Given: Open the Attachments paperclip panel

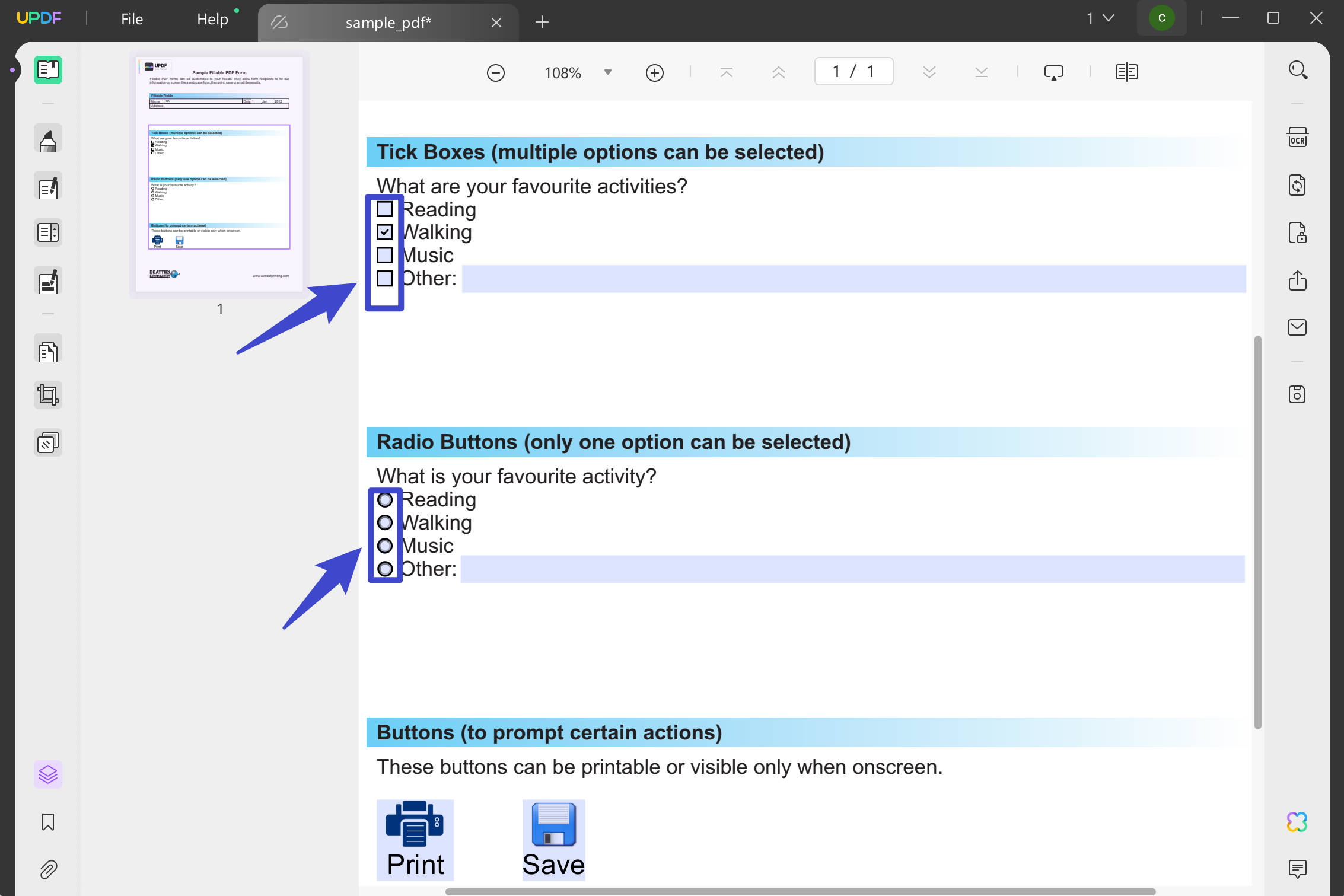Looking at the screenshot, I should click(x=48, y=870).
